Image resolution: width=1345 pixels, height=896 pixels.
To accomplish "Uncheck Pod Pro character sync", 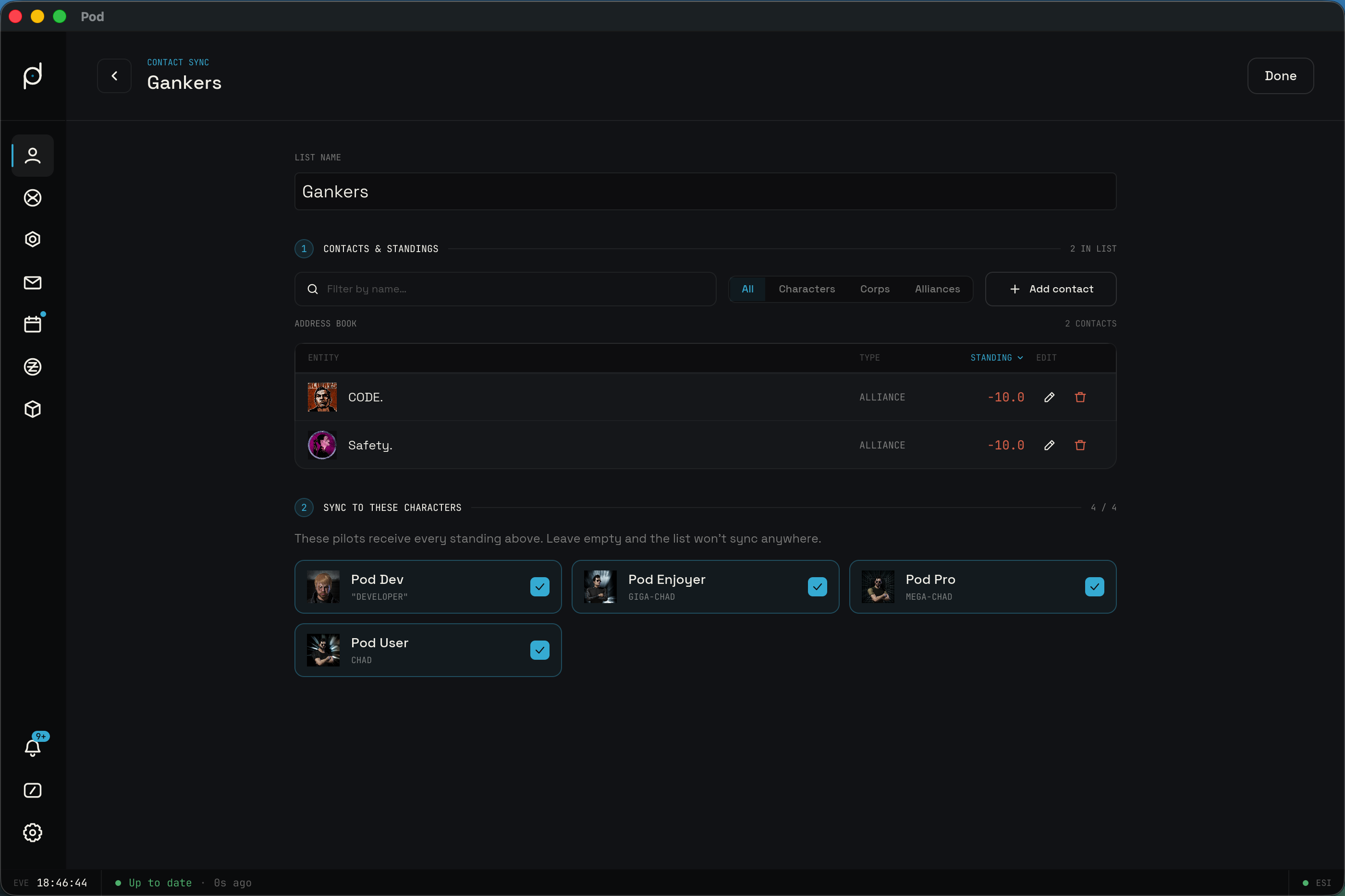I will coord(1095,587).
